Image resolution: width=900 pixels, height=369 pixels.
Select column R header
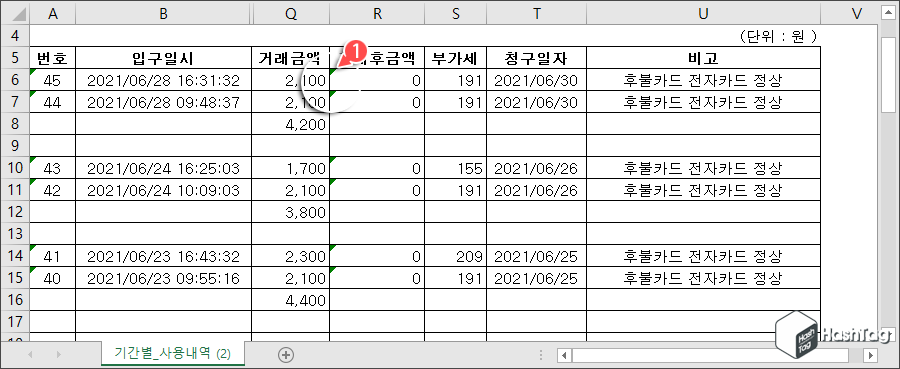(377, 14)
